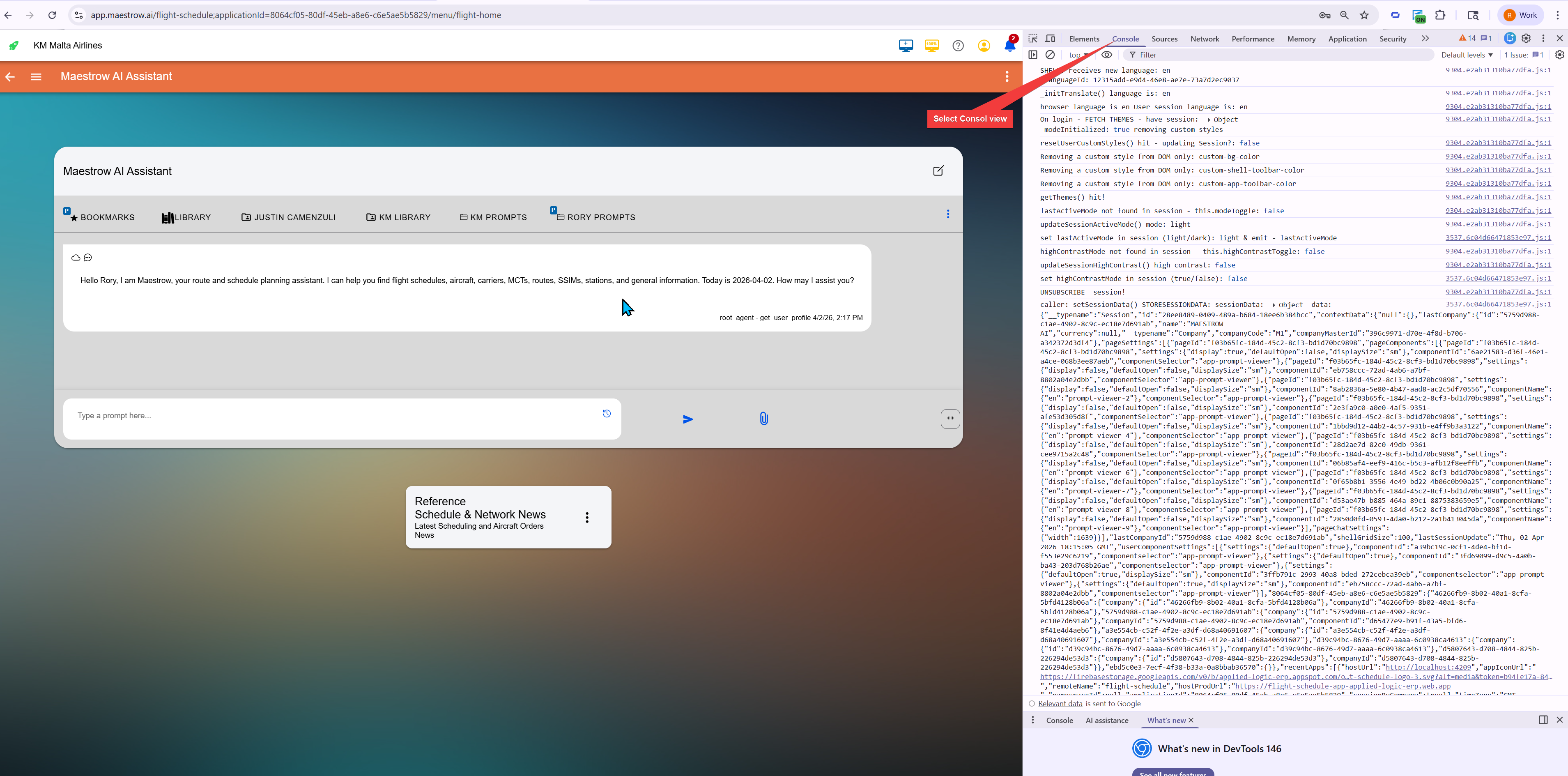Open the LIBRARY prompt tab
The image size is (1568, 776).
click(x=186, y=217)
